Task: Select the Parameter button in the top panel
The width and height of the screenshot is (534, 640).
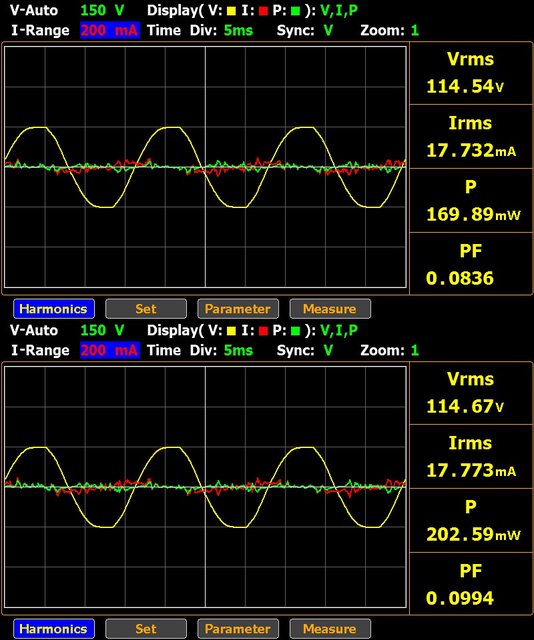Action: coord(238,309)
